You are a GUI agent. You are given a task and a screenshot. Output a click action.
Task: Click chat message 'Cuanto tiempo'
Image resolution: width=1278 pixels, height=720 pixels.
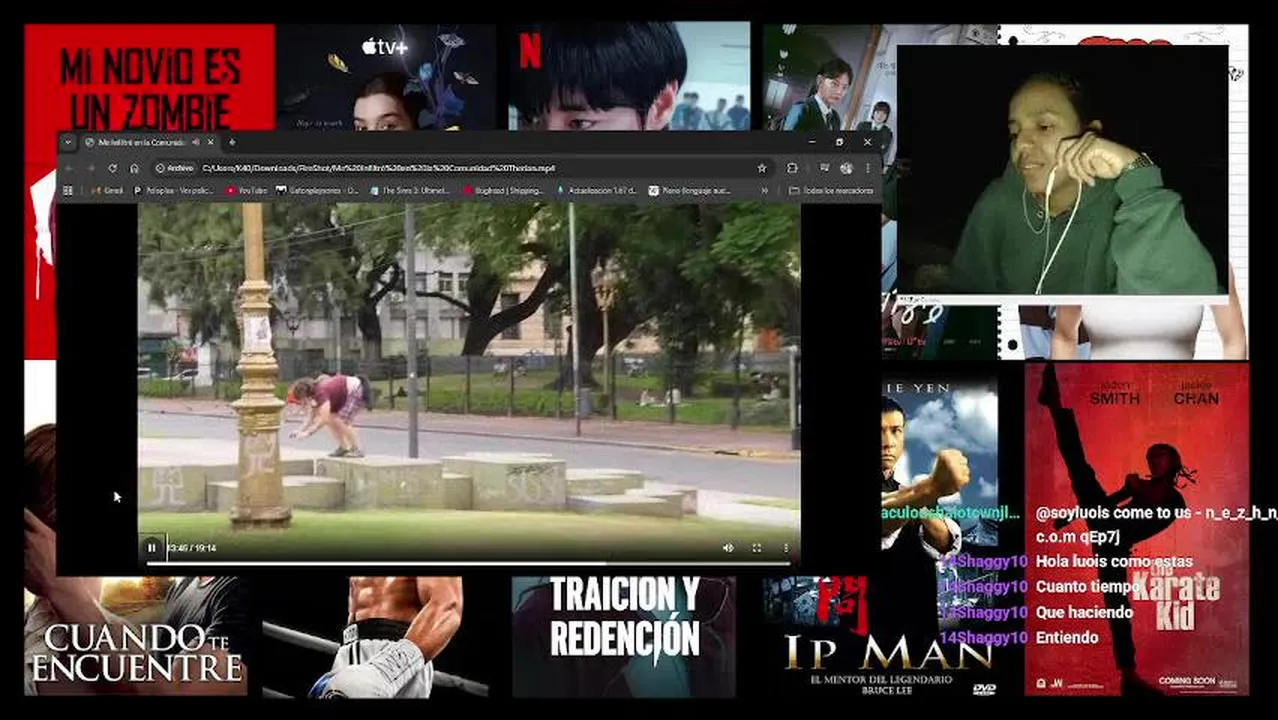click(x=1088, y=587)
